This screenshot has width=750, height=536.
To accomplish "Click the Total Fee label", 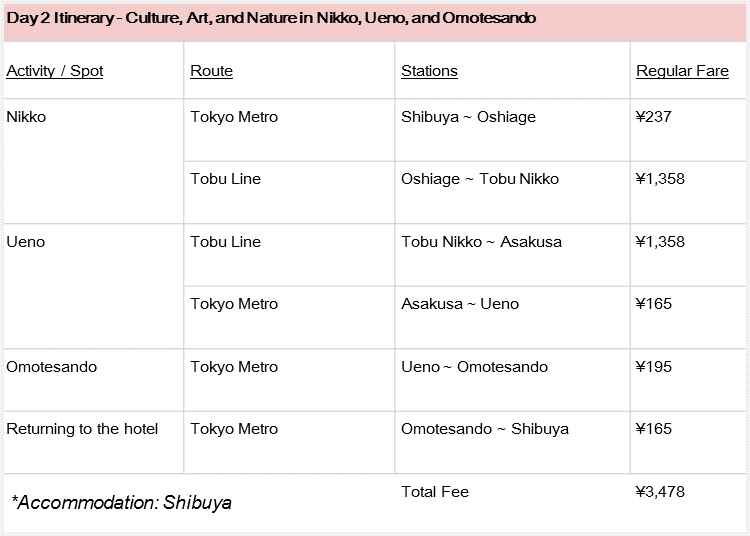I will click(x=435, y=492).
